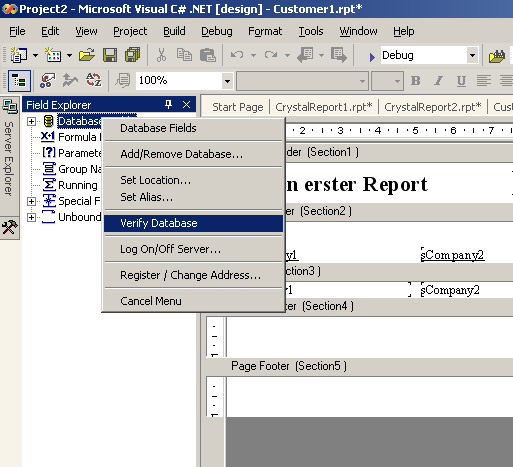Choose Register / Change Address... entry
Image resolution: width=513 pixels, height=467 pixels.
pyautogui.click(x=193, y=275)
